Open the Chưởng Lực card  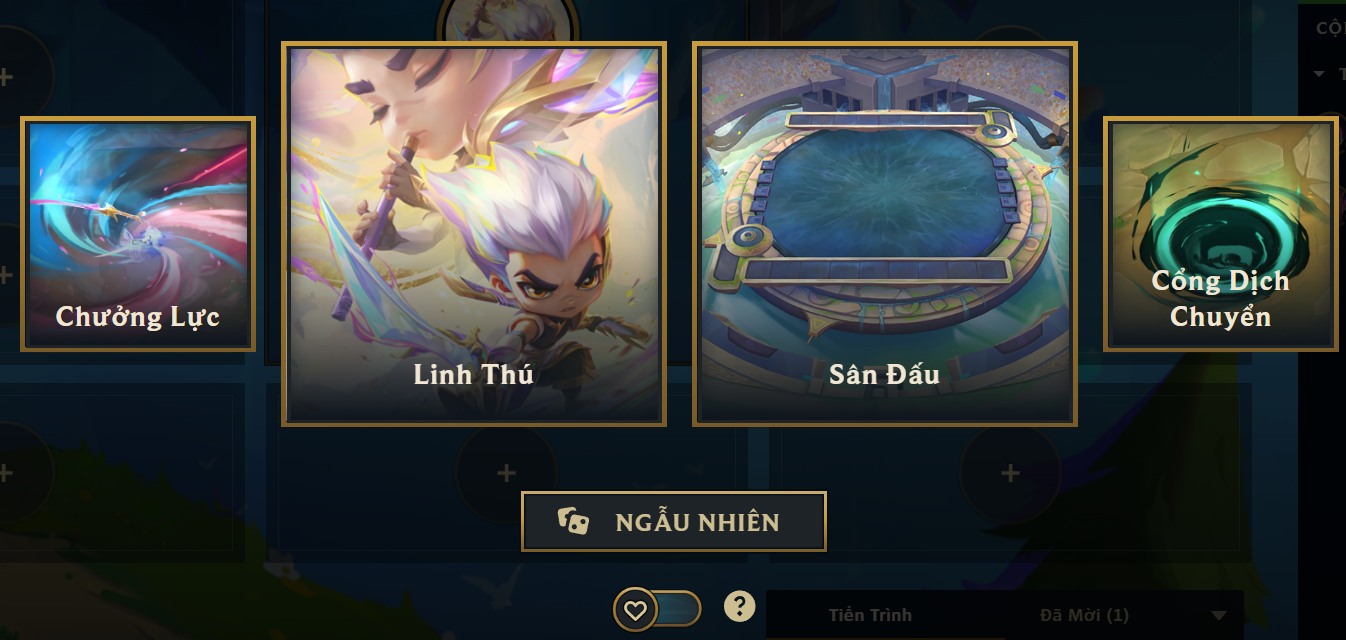coord(138,234)
